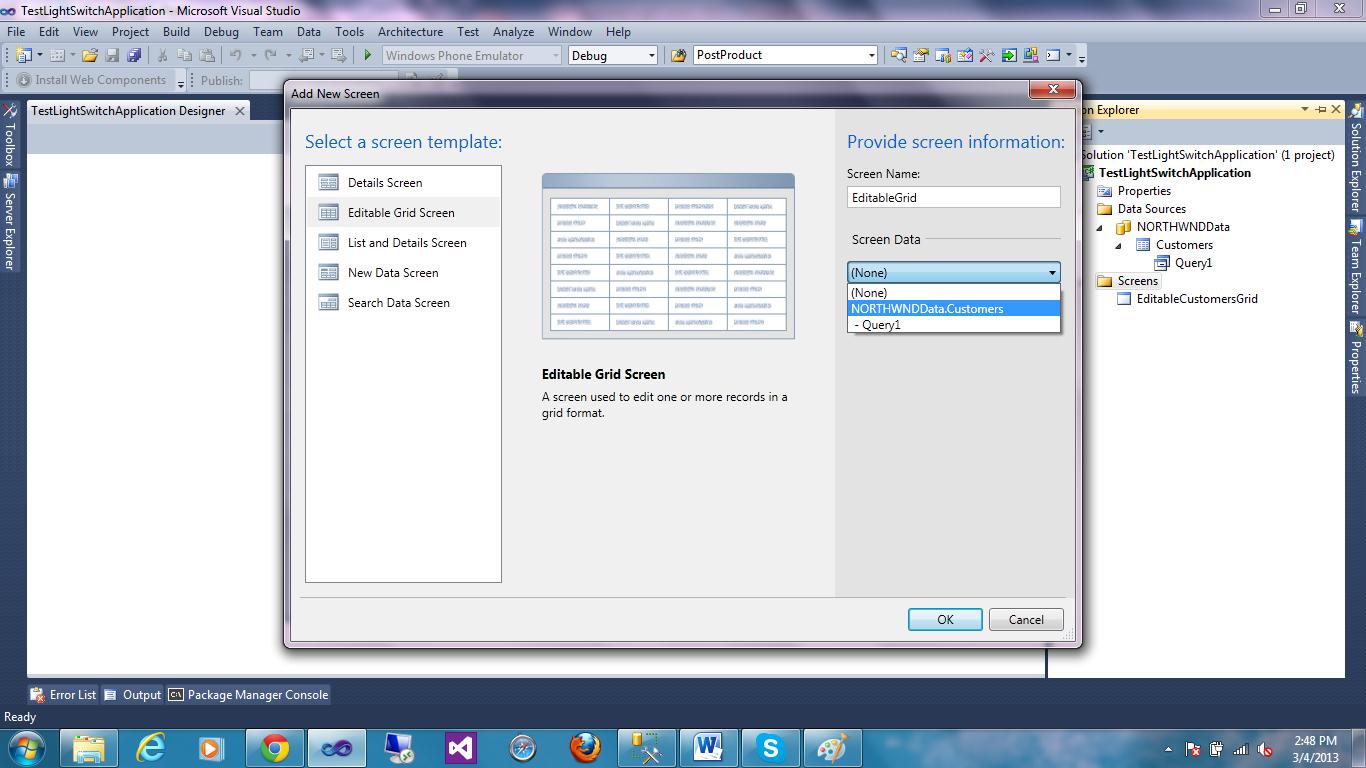This screenshot has width=1366, height=768.
Task: Open the Screen Data dropdown
Action: (x=953, y=272)
